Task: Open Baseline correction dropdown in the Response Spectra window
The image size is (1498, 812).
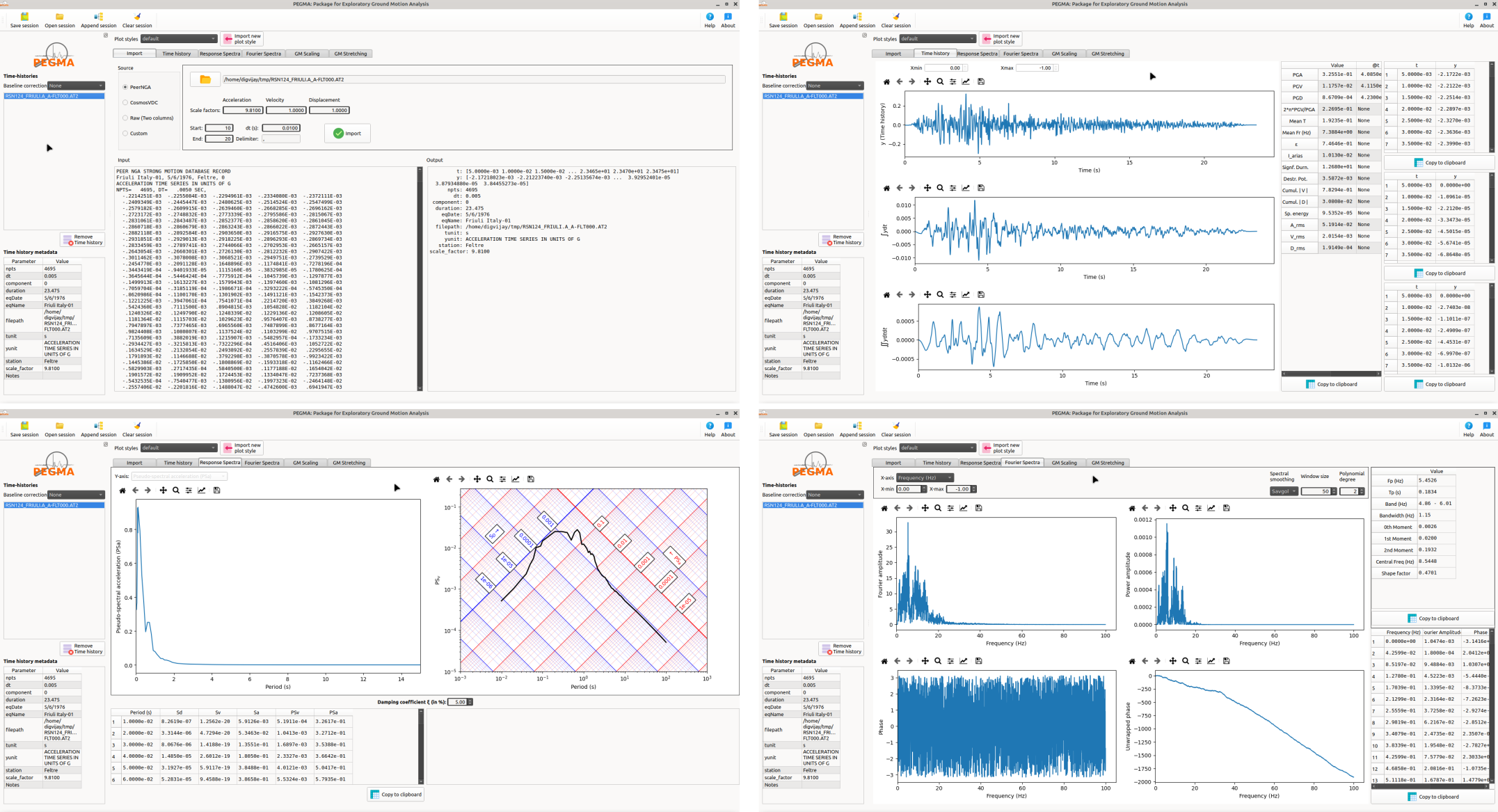Action: tap(76, 495)
